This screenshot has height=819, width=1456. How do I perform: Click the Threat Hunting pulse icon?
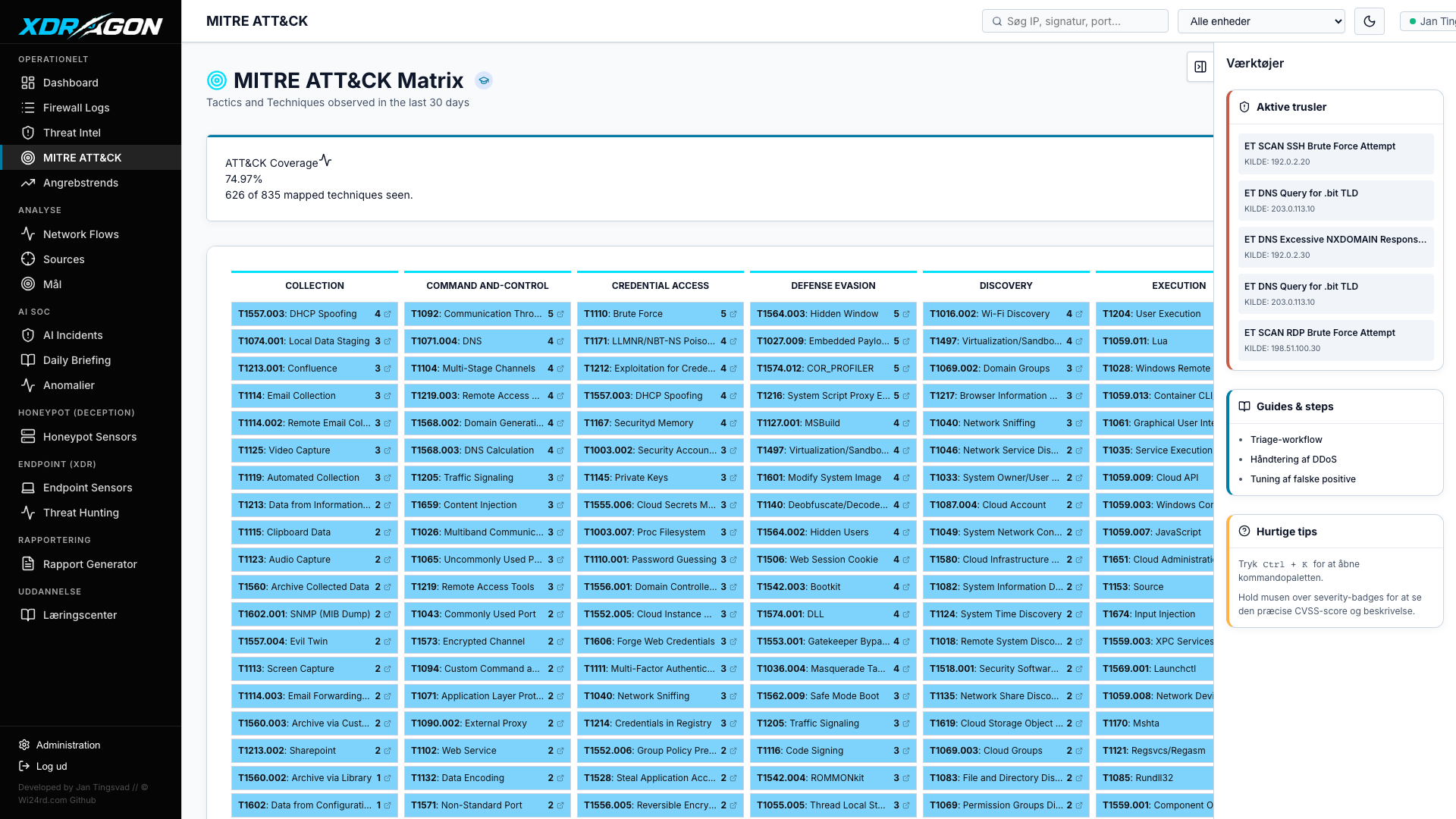pos(28,513)
